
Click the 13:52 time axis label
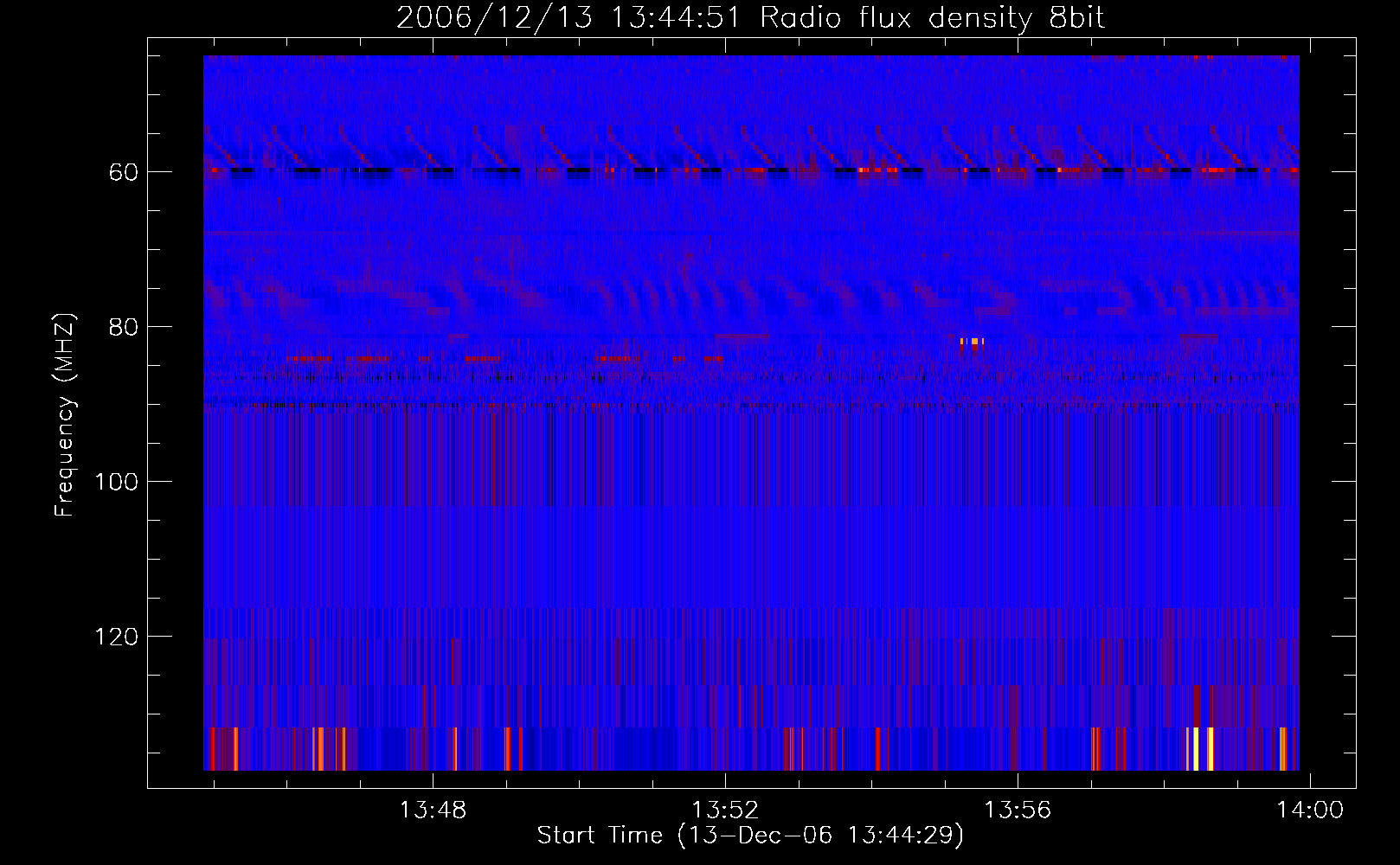(x=725, y=810)
